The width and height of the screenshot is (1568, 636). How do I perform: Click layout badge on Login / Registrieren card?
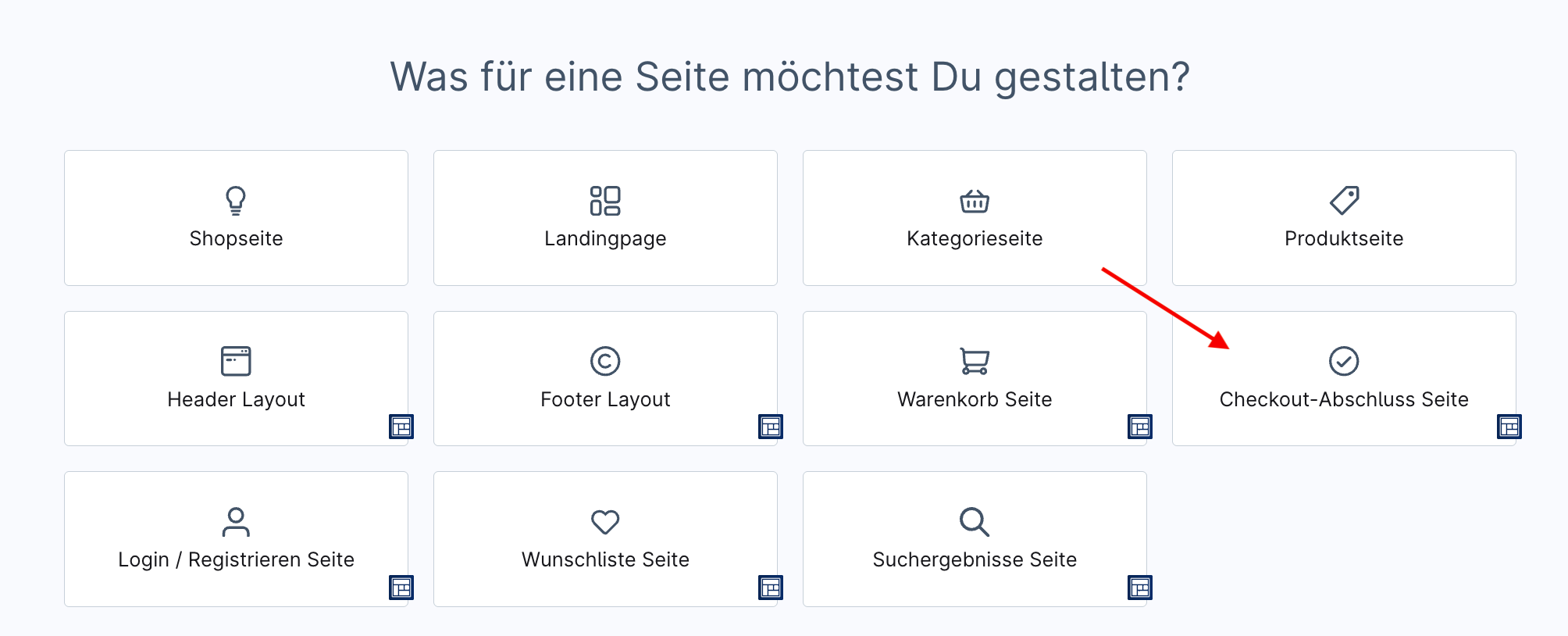coord(401,588)
